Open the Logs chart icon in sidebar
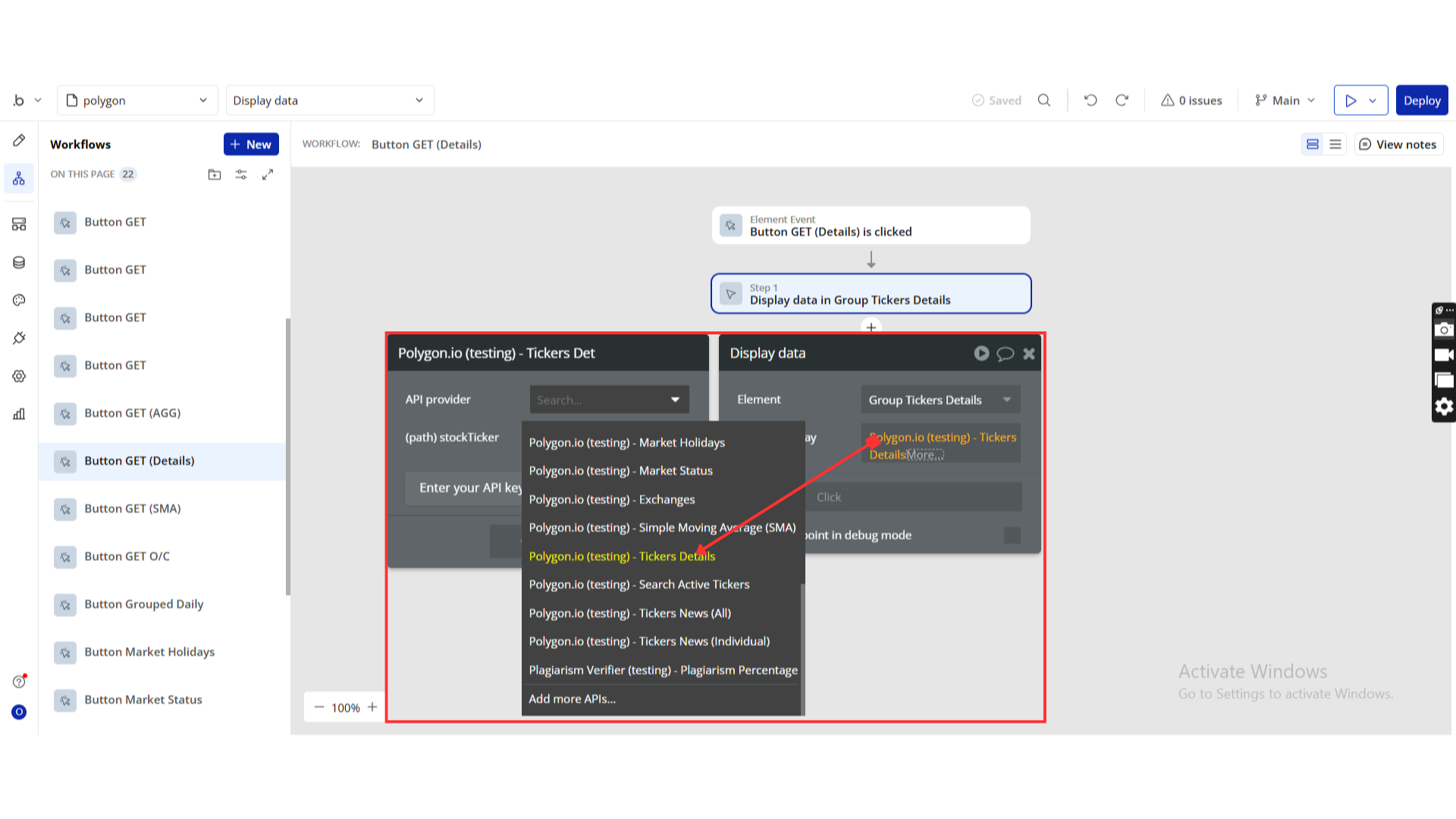 (x=19, y=414)
